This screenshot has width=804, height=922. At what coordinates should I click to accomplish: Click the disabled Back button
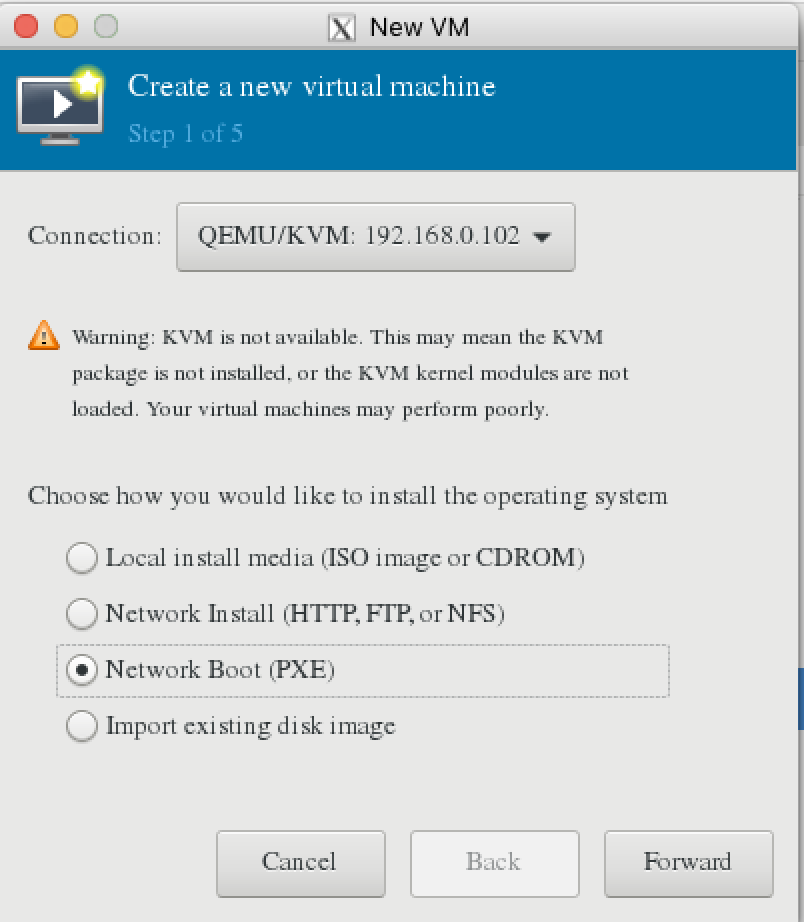point(495,863)
